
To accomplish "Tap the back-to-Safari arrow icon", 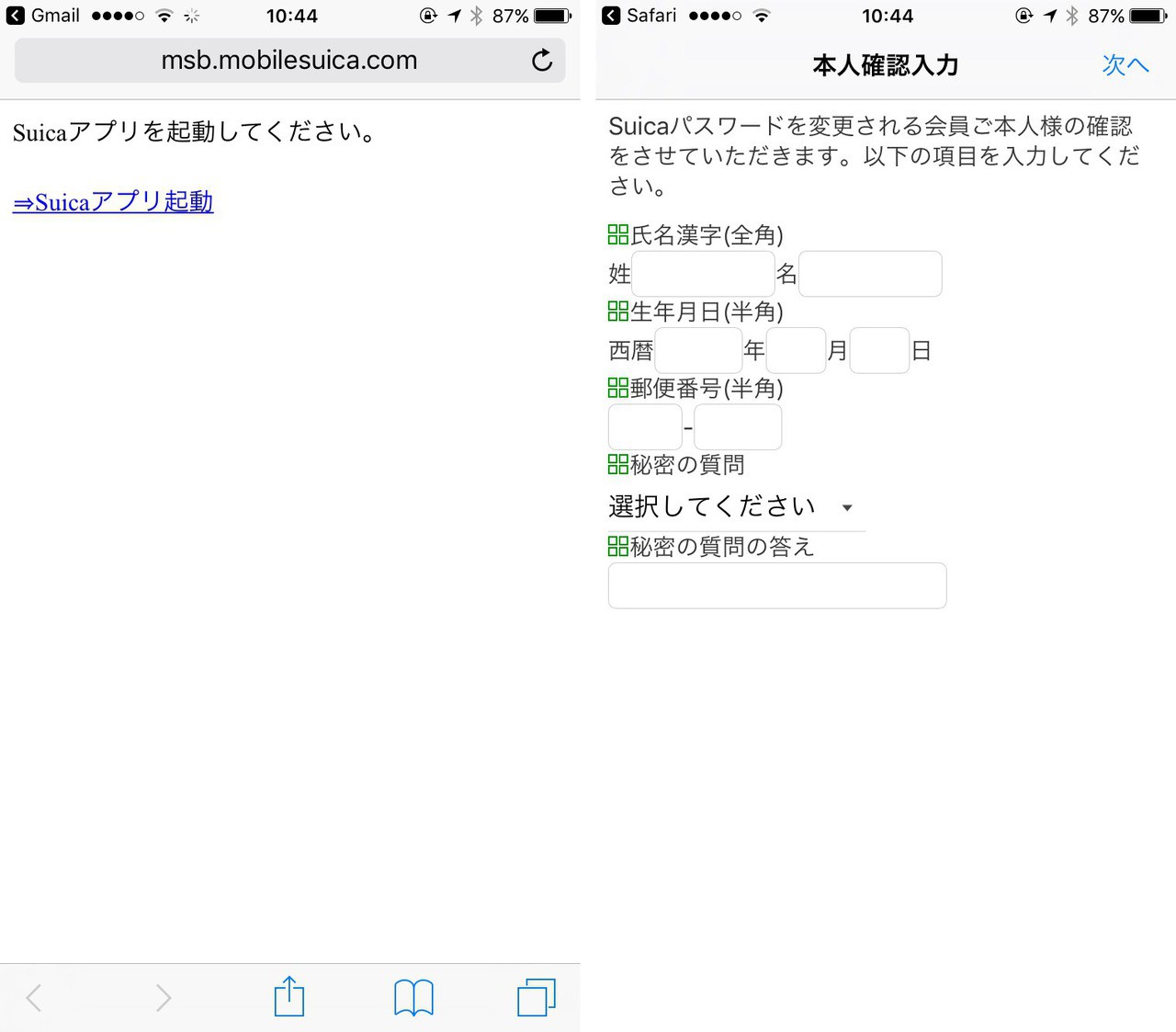I will 611,16.
